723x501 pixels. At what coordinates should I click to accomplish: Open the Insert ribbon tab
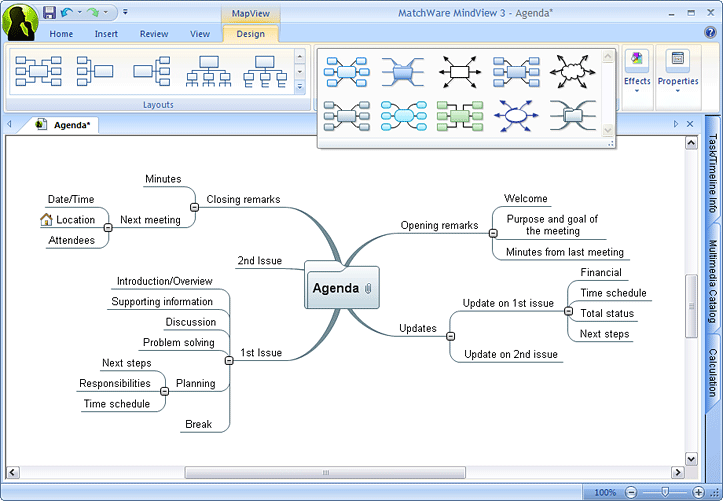pyautogui.click(x=106, y=34)
